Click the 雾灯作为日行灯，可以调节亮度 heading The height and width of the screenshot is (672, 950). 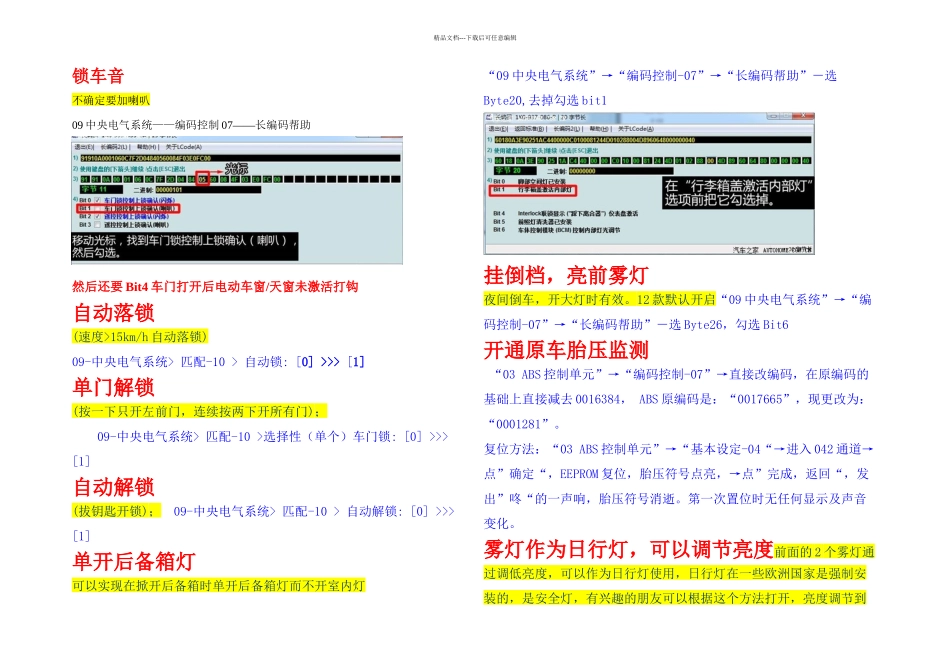coord(628,549)
